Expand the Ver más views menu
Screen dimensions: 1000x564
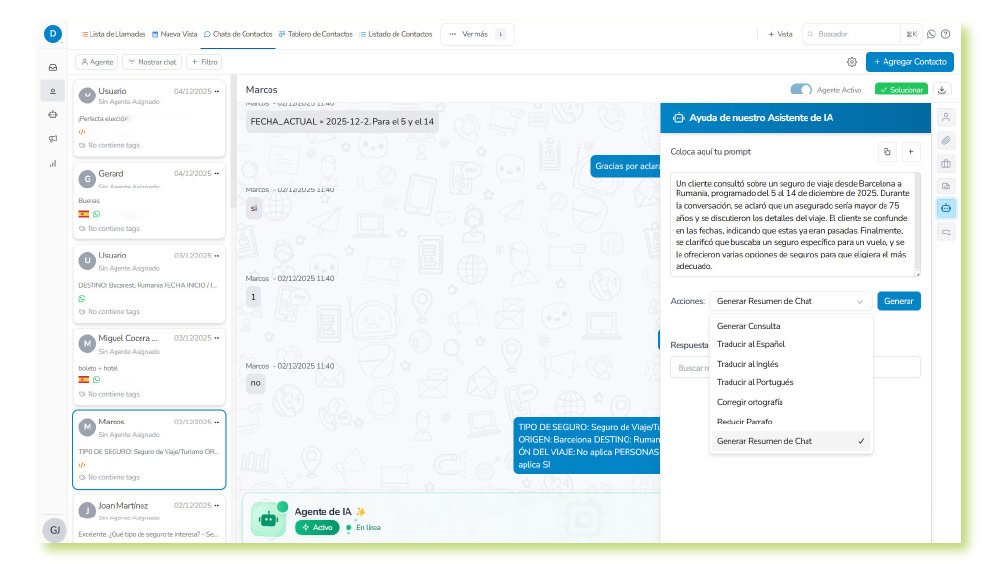pos(477,34)
